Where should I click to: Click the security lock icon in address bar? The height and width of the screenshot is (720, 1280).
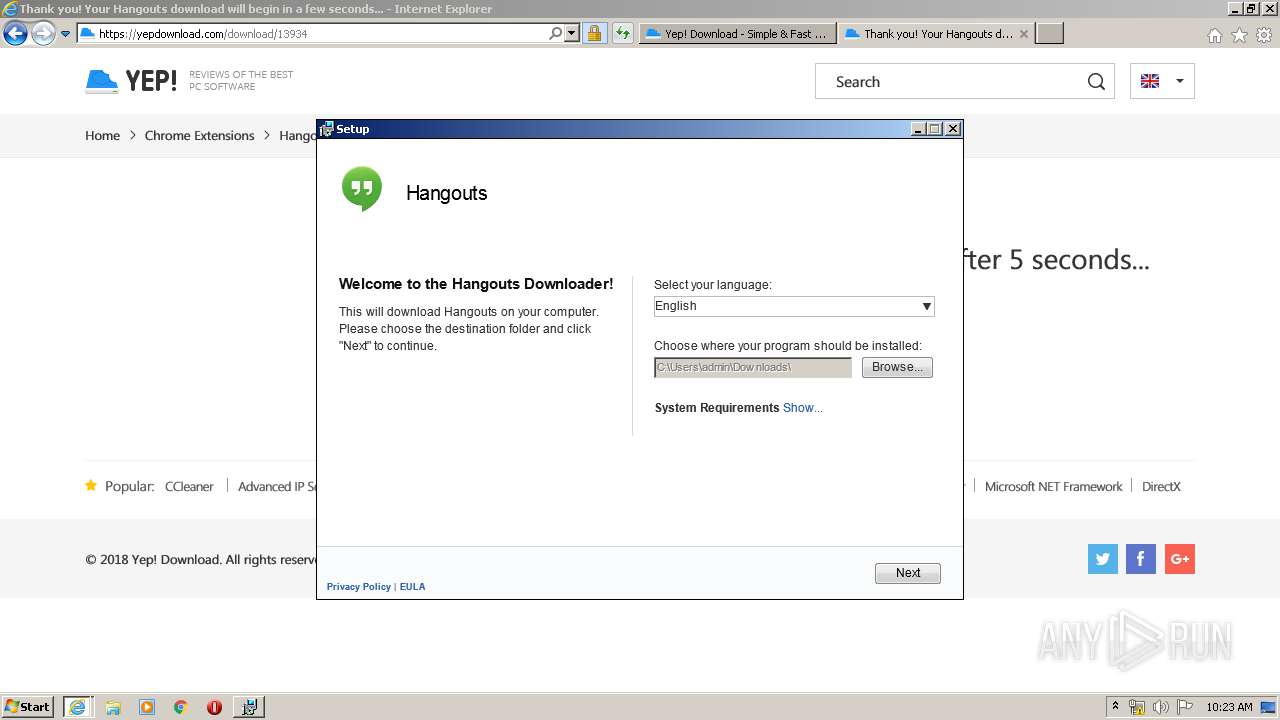coord(594,33)
